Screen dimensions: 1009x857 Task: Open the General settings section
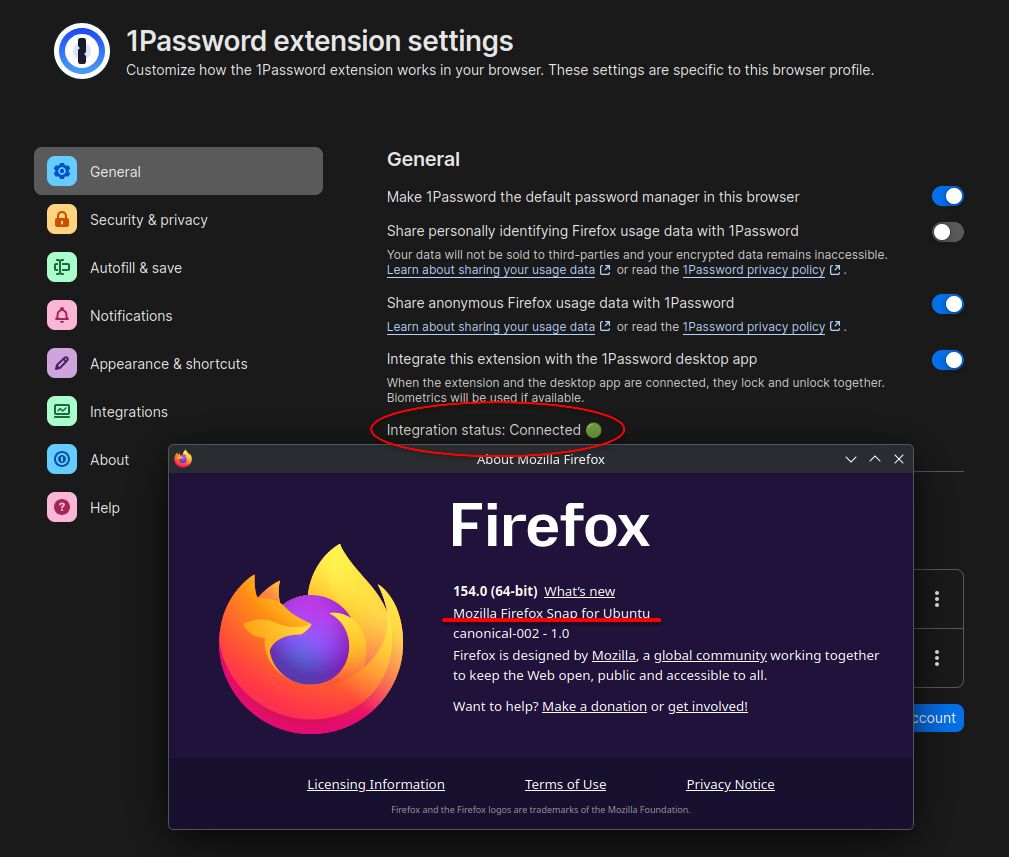tap(178, 171)
